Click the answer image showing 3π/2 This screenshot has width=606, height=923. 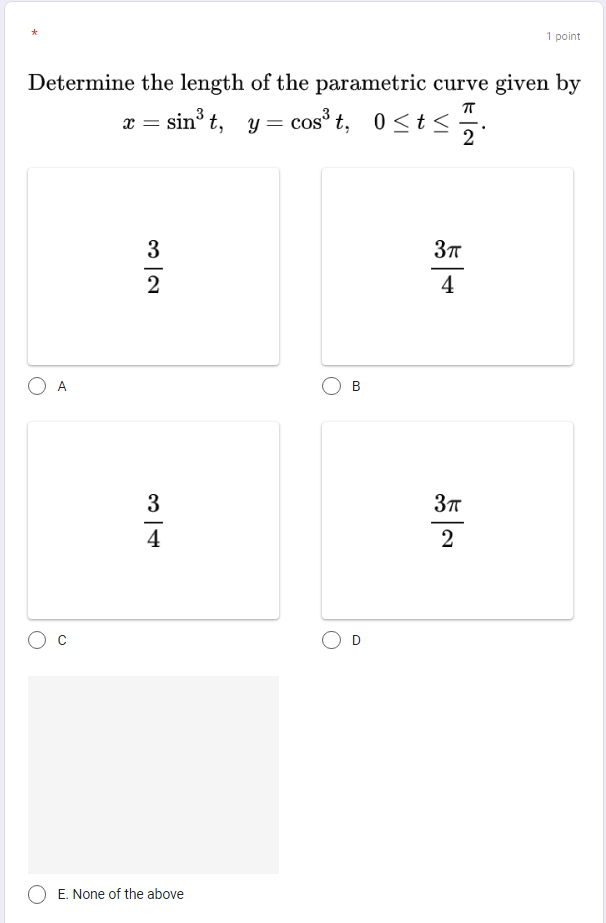coord(446,520)
